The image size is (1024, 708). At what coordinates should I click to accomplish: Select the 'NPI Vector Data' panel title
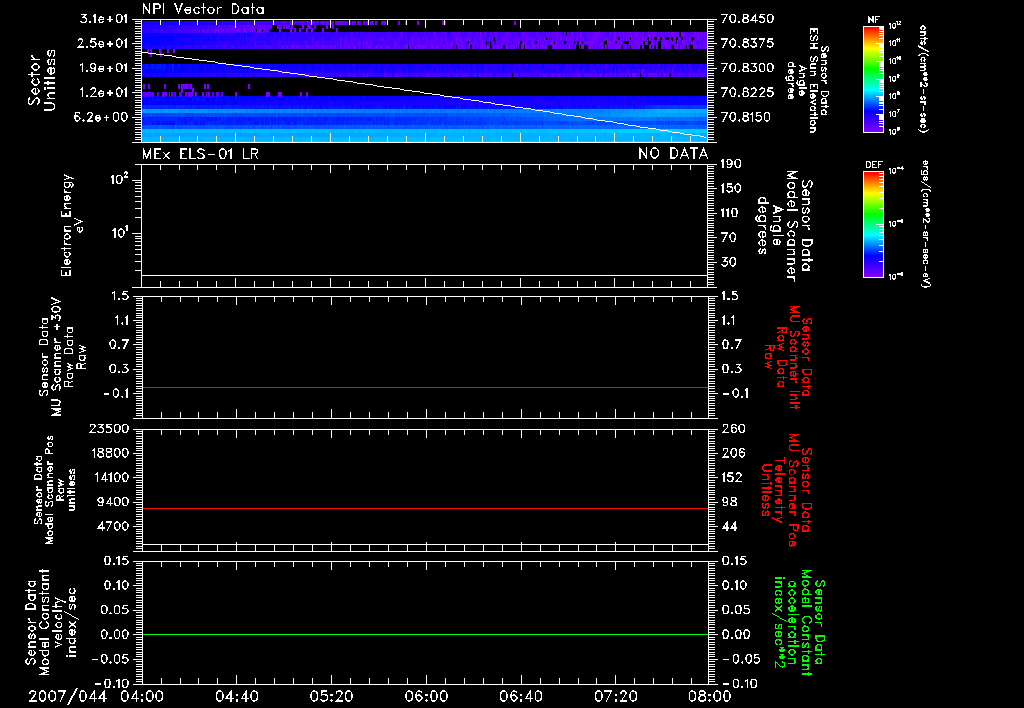[203, 9]
